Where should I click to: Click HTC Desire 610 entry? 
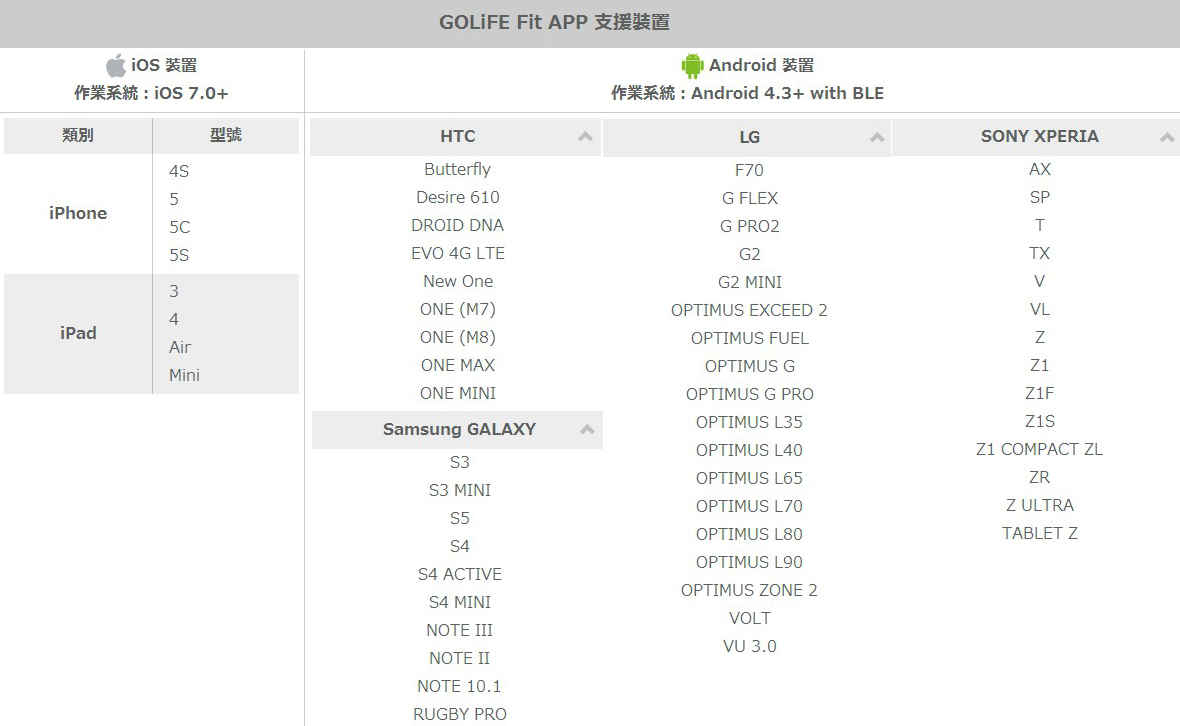[458, 197]
